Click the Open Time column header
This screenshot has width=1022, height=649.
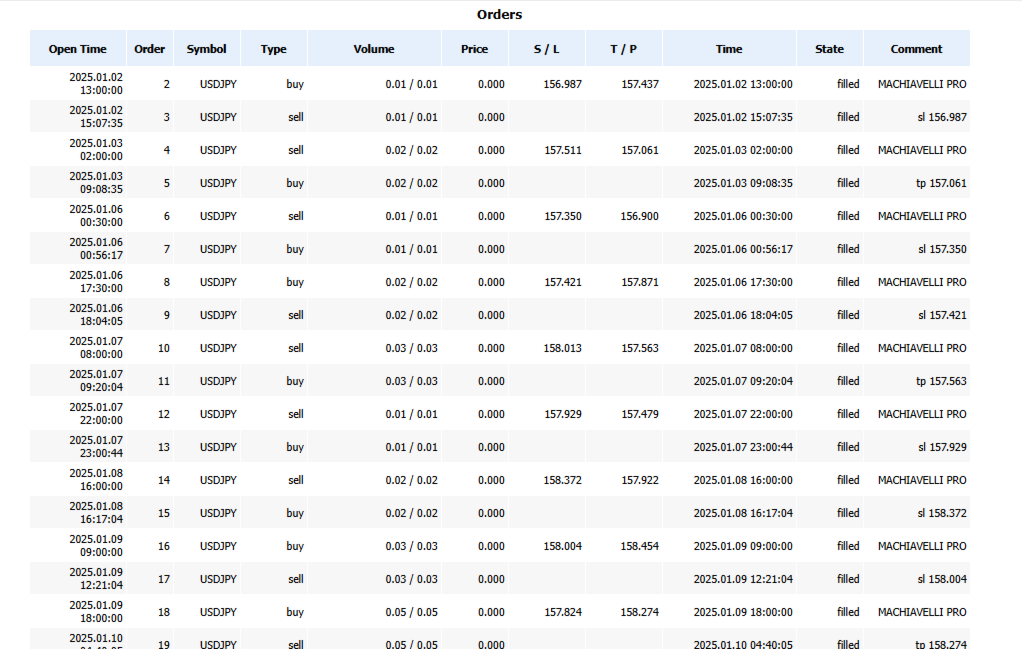tap(78, 49)
